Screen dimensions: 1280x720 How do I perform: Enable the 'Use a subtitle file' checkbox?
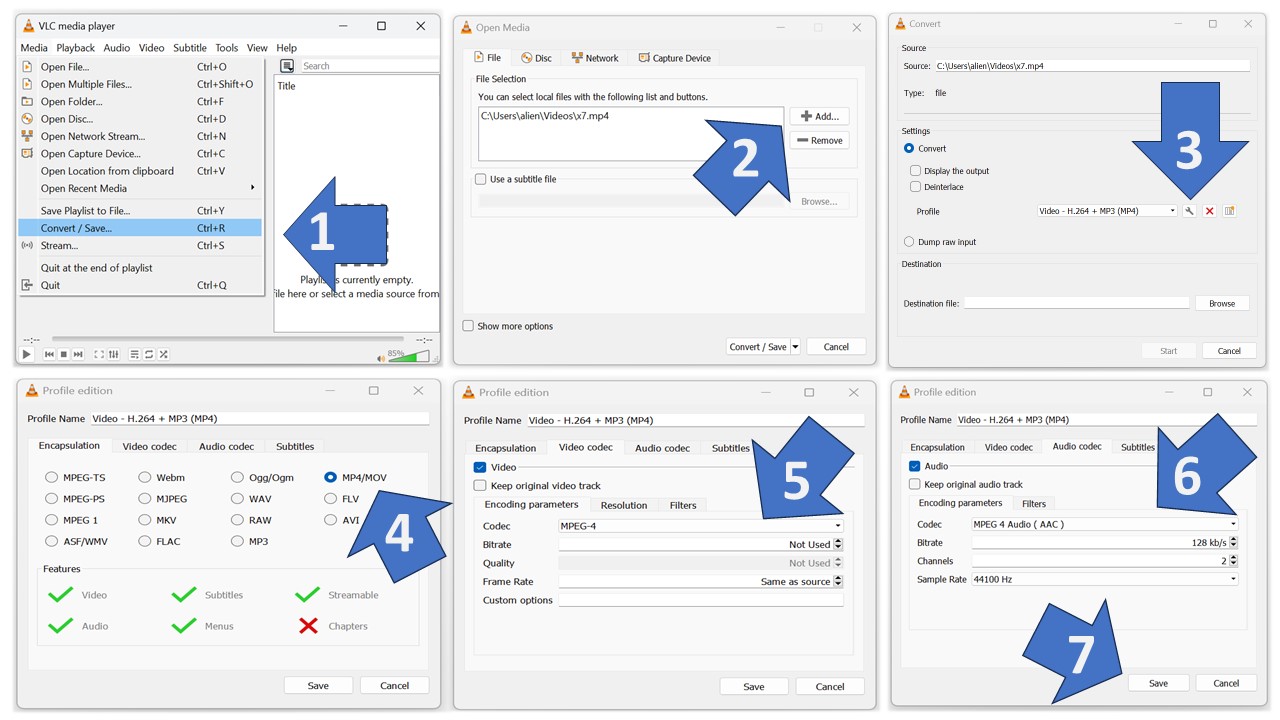(481, 180)
